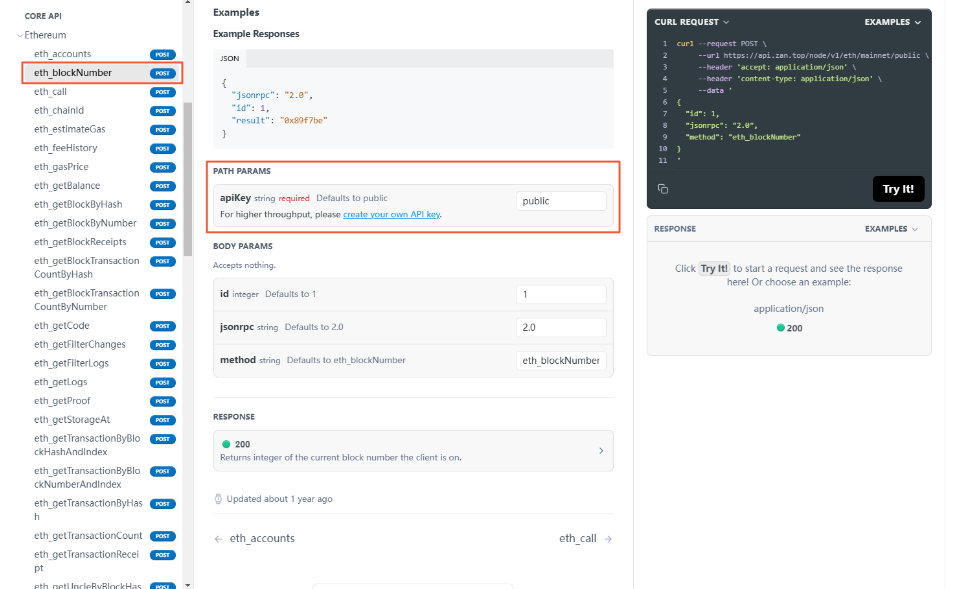Screen dimensions: 963x589
Task: Open Examples dropdown in the Response panel
Action: [x=892, y=229]
